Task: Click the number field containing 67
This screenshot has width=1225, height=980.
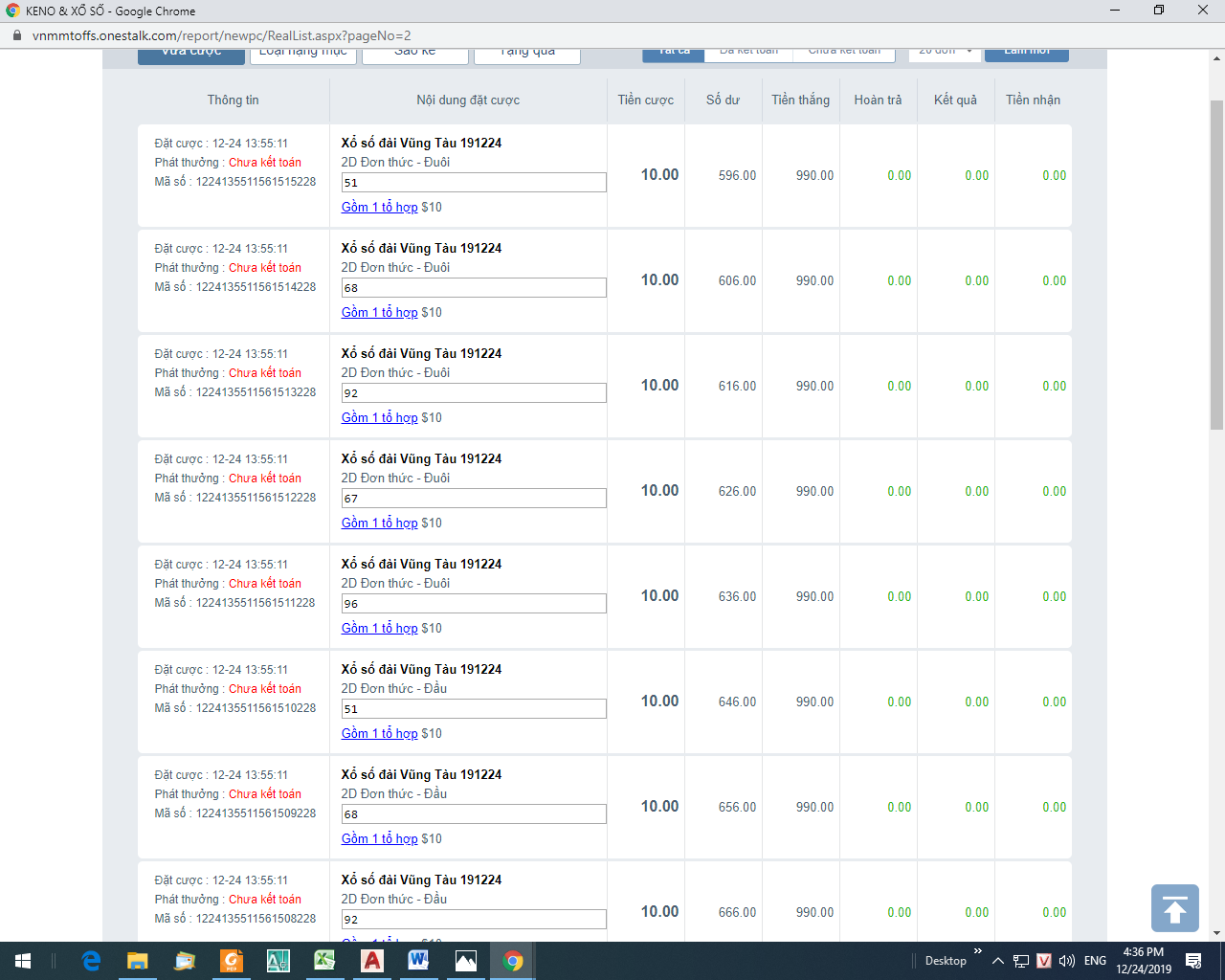Action: [x=474, y=499]
